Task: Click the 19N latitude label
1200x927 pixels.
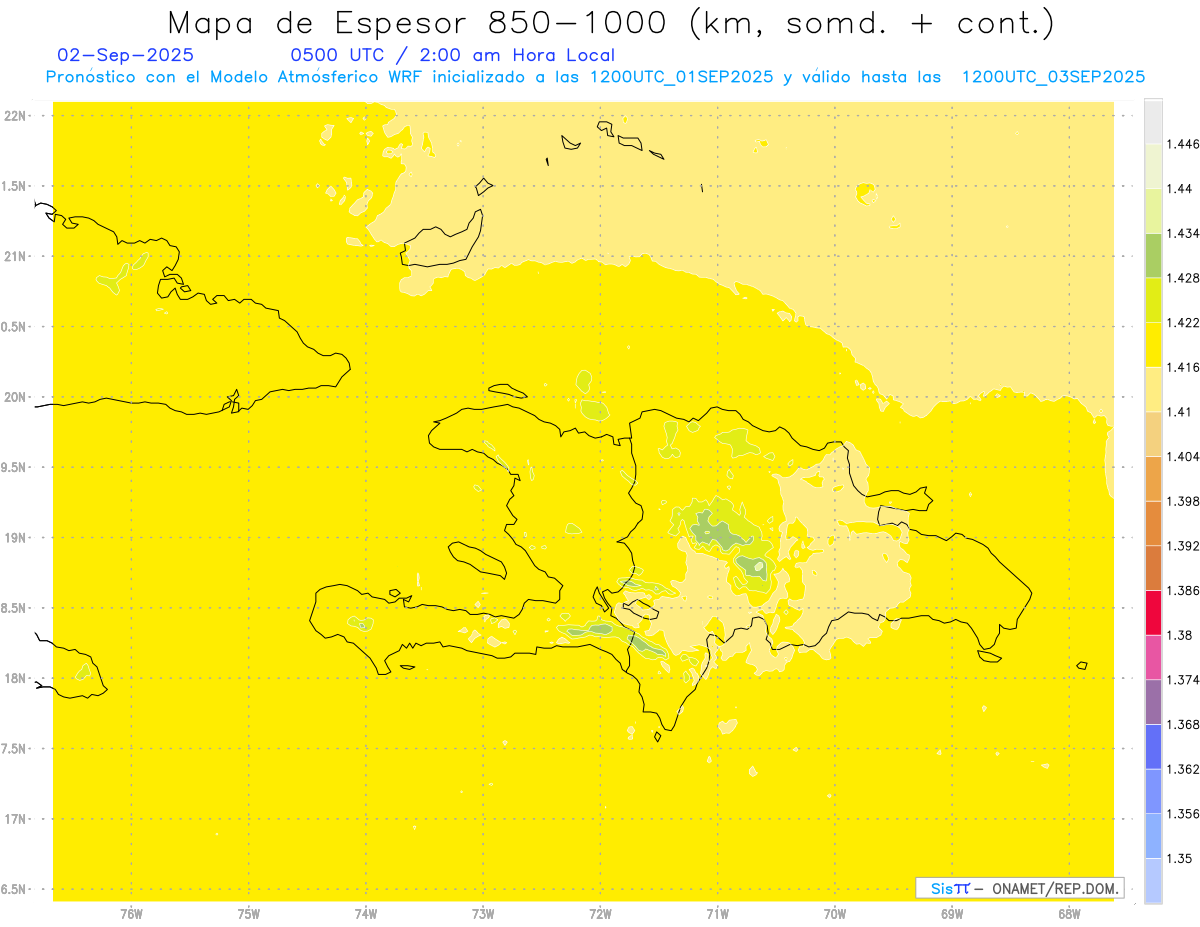Action: pos(17,537)
